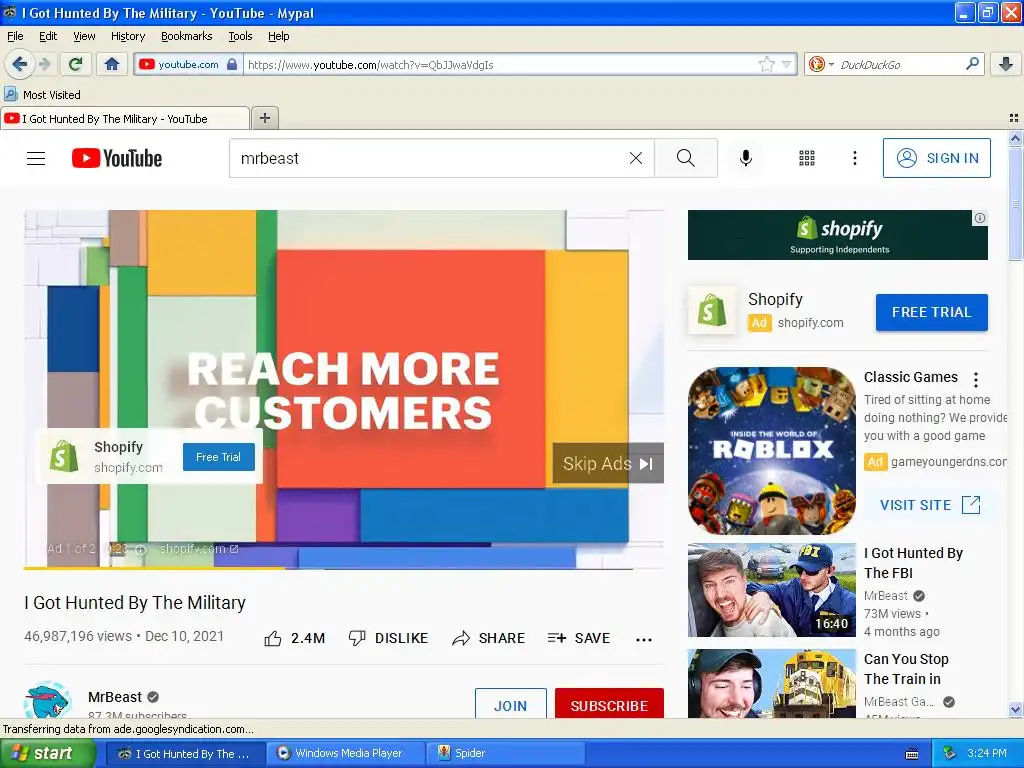Switch to Windows Media Player in the taskbar
The width and height of the screenshot is (1024, 768).
pos(346,753)
